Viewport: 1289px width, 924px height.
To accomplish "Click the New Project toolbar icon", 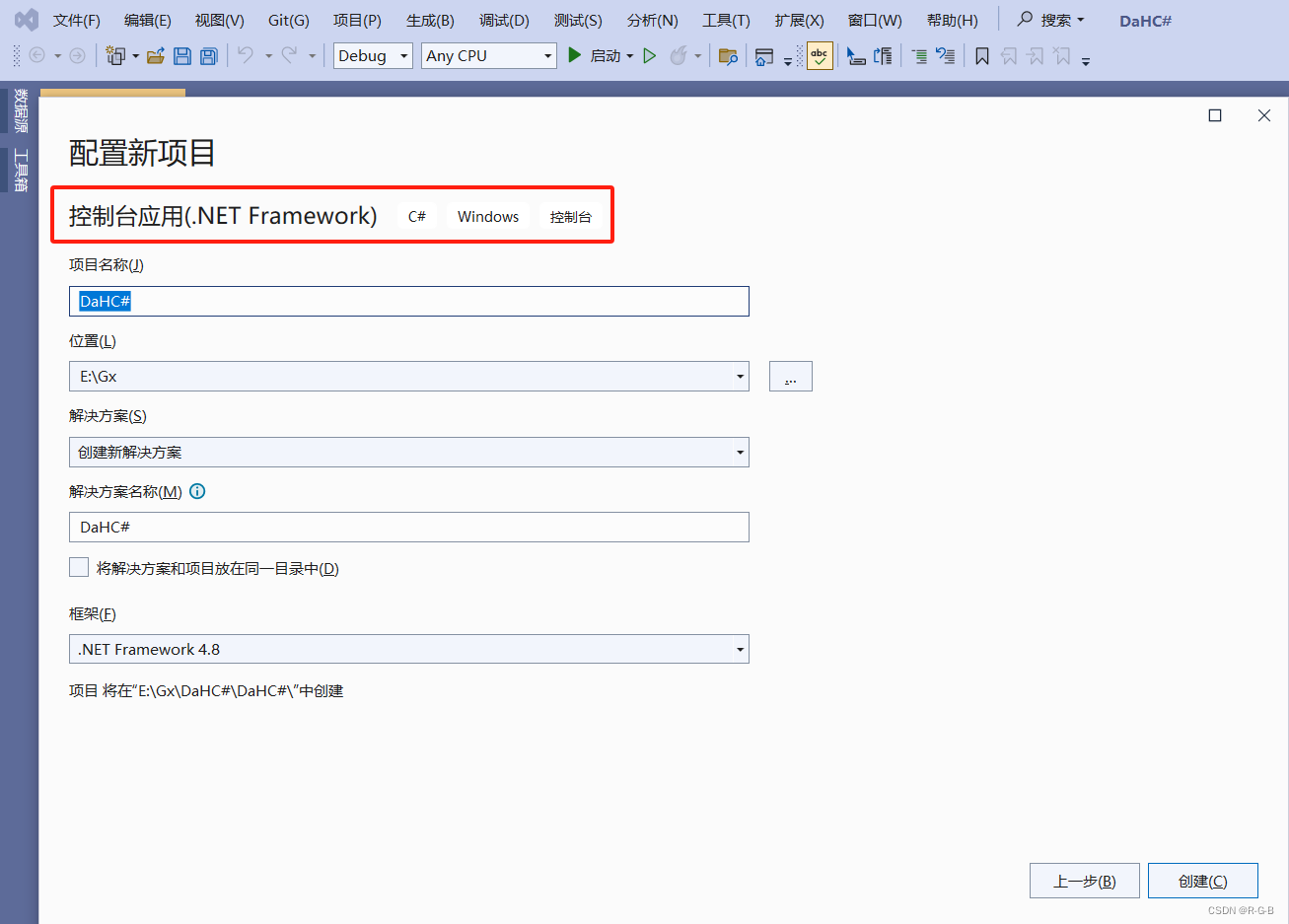I will coord(115,56).
